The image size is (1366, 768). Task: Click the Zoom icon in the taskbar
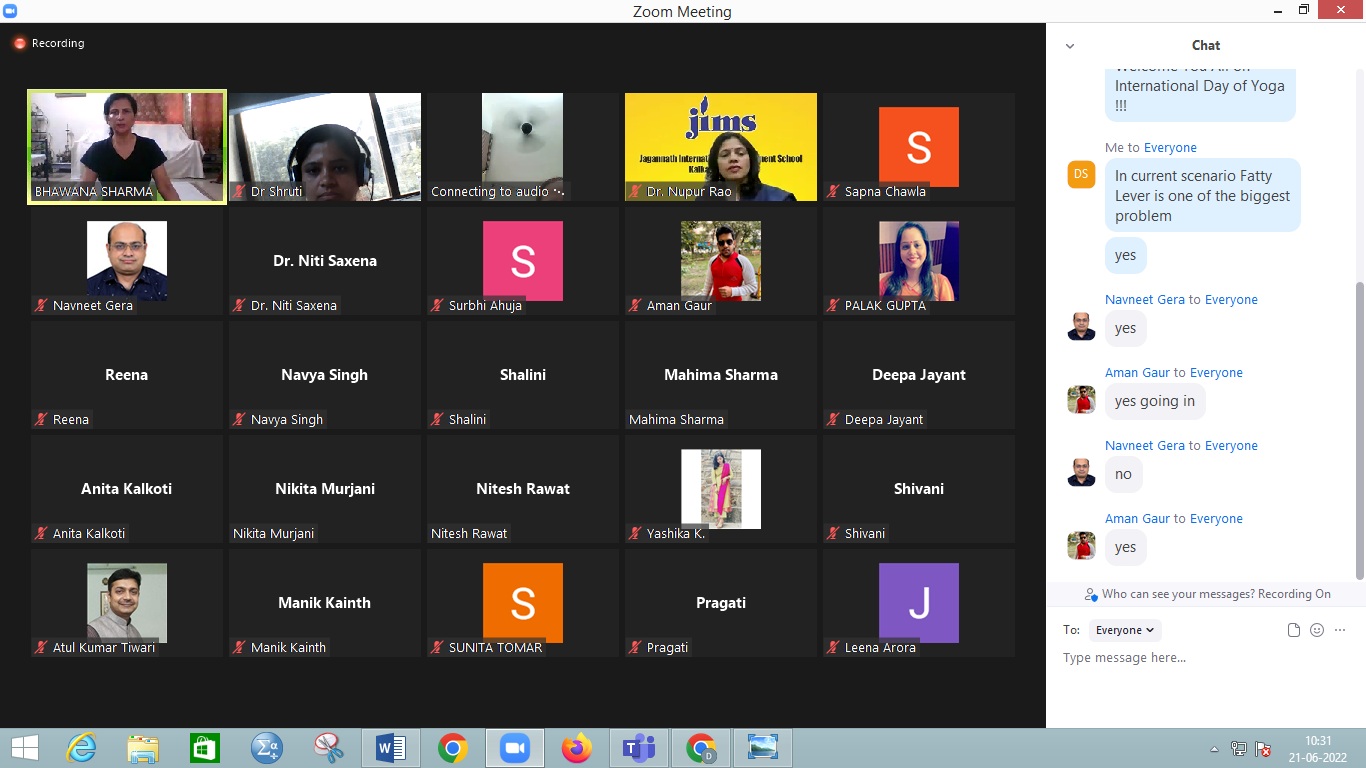pos(514,748)
